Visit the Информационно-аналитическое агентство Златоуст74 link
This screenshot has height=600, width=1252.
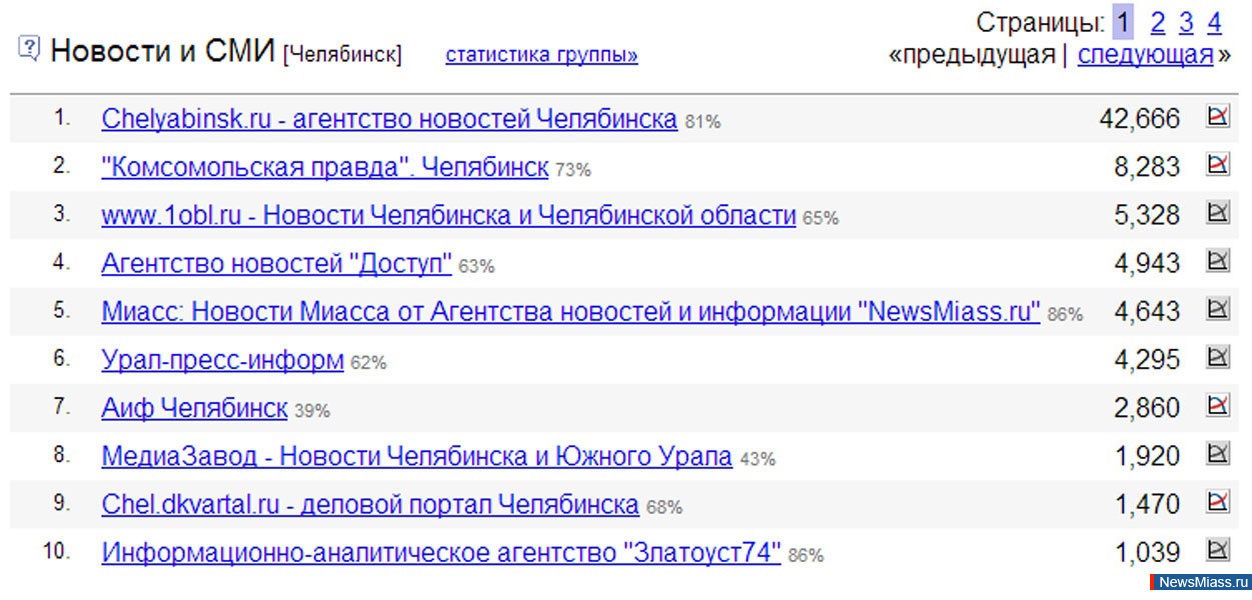(440, 553)
